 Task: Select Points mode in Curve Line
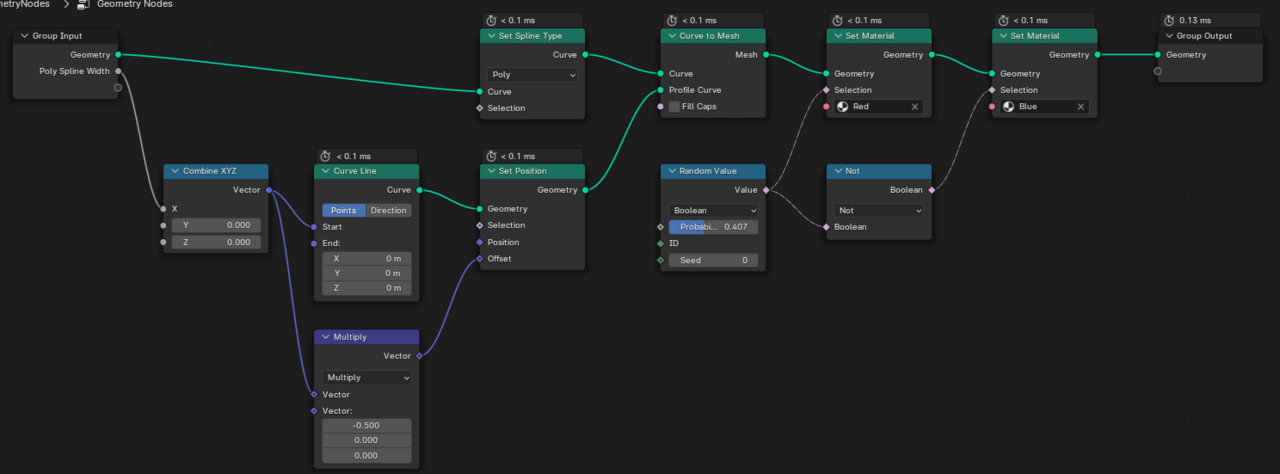(x=343, y=210)
